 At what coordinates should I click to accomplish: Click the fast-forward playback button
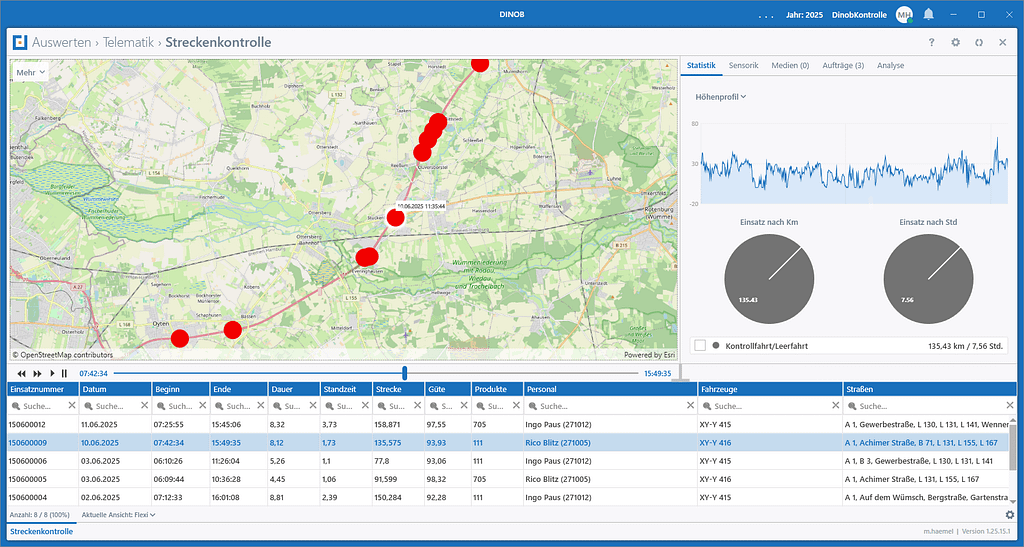point(37,373)
